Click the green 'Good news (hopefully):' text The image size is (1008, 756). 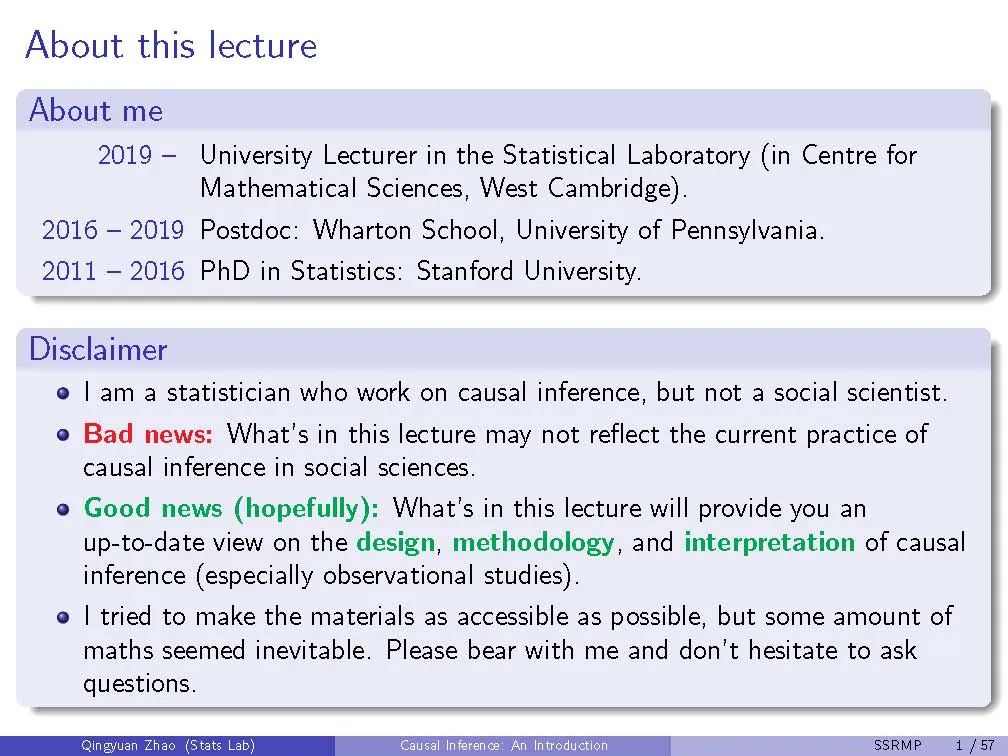[x=231, y=508]
